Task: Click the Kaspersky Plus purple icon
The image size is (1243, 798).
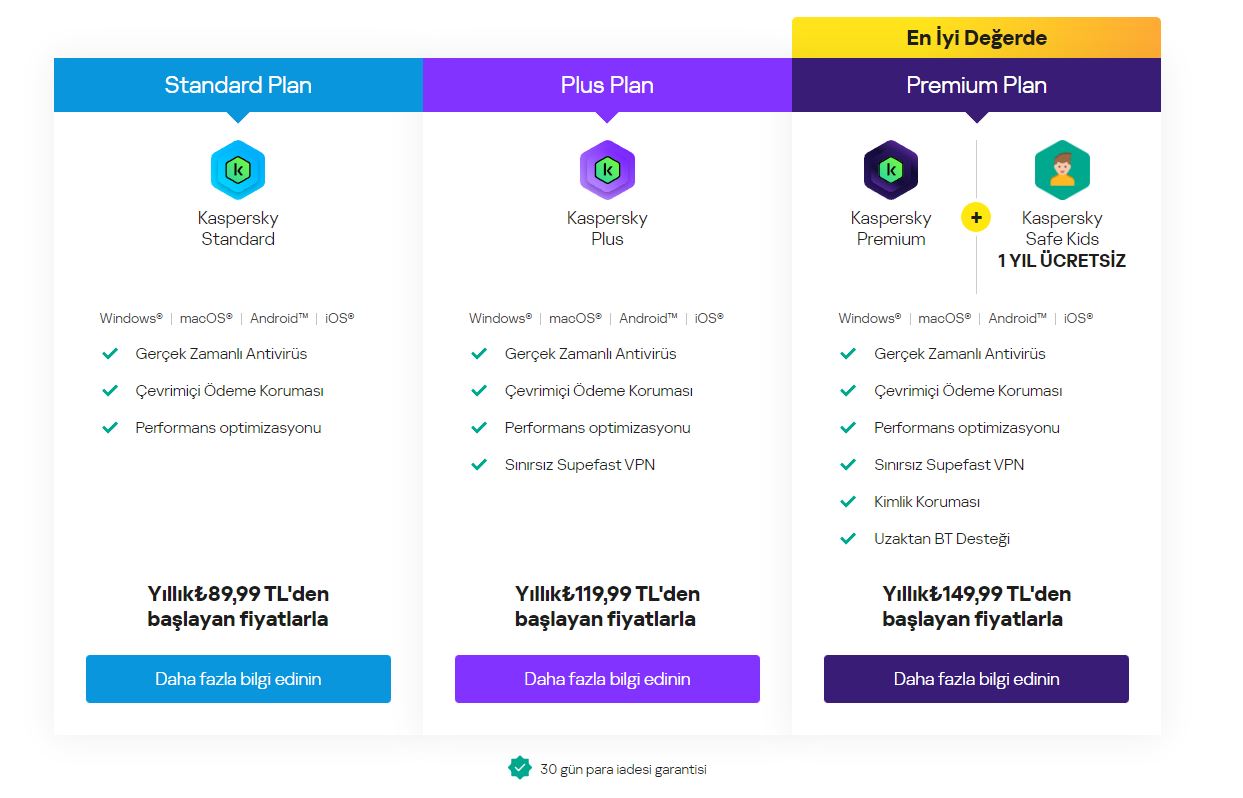Action: 607,170
